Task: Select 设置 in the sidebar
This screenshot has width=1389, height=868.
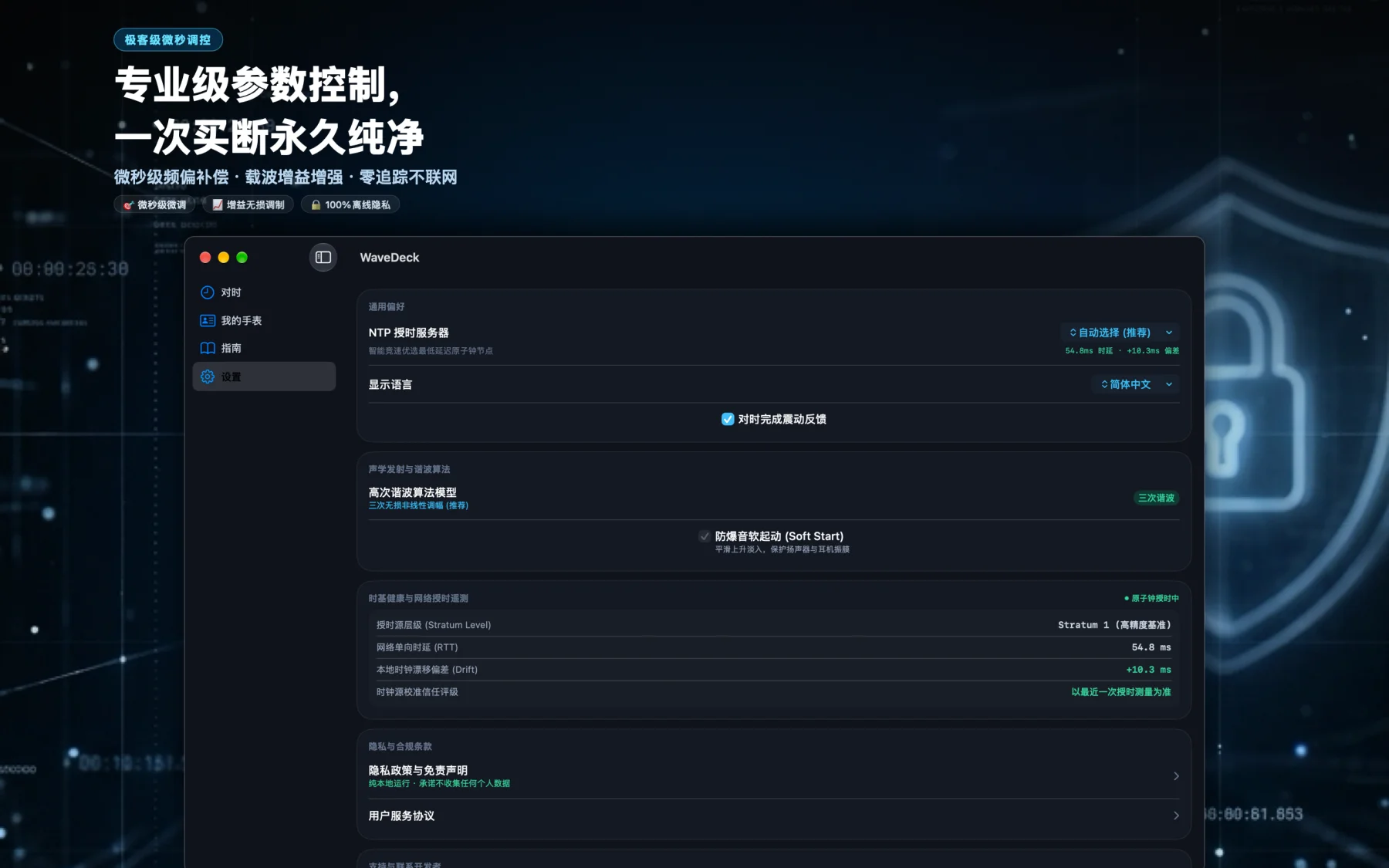Action: (264, 377)
